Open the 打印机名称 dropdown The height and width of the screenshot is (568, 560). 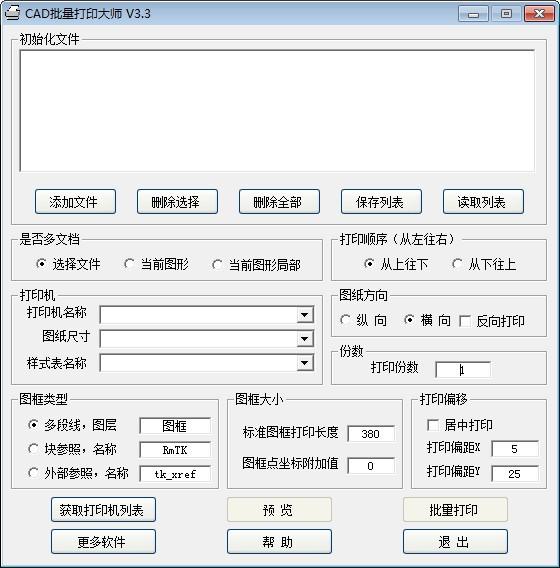coord(305,315)
